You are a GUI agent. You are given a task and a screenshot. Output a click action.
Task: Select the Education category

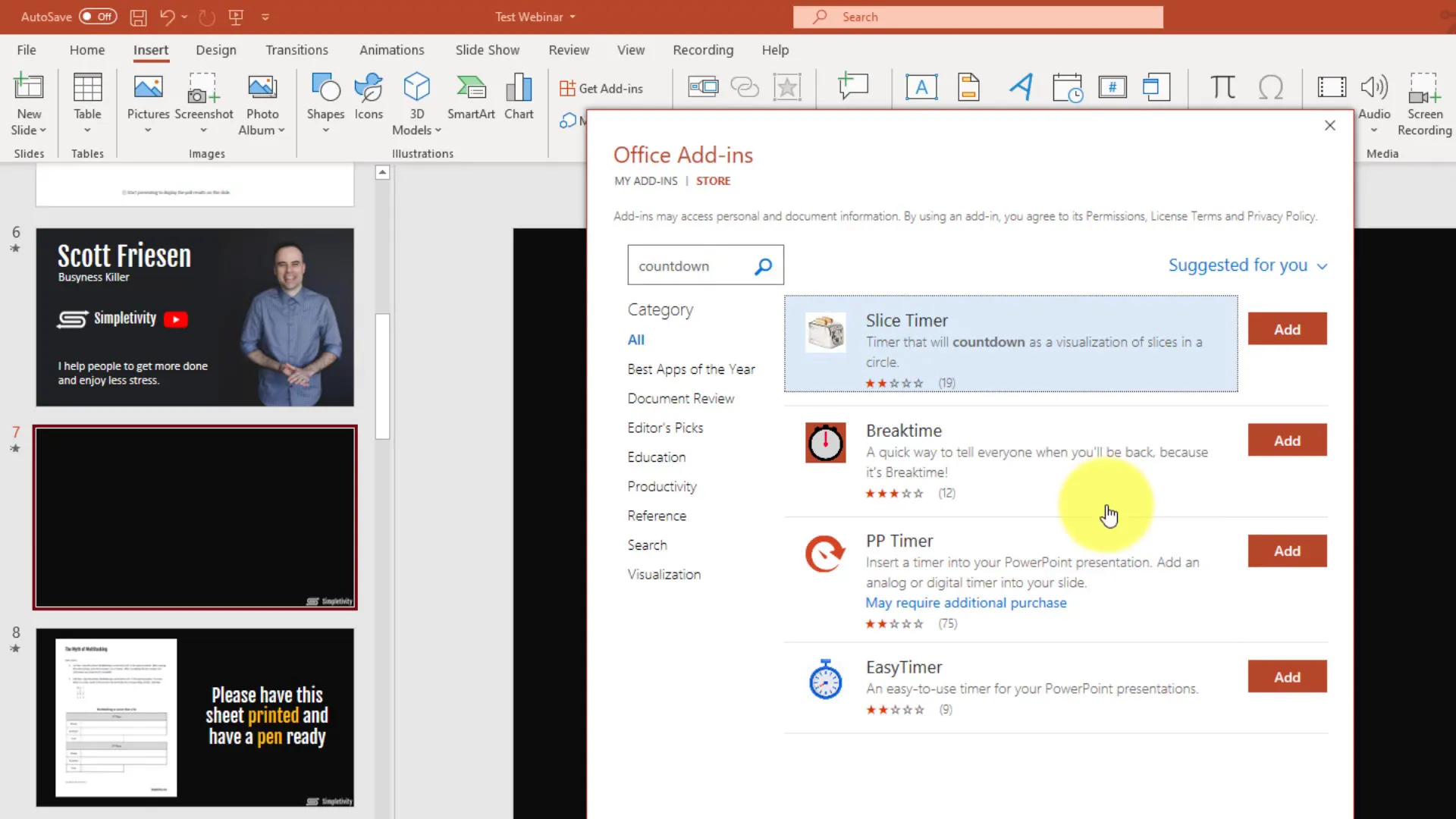pyautogui.click(x=656, y=457)
